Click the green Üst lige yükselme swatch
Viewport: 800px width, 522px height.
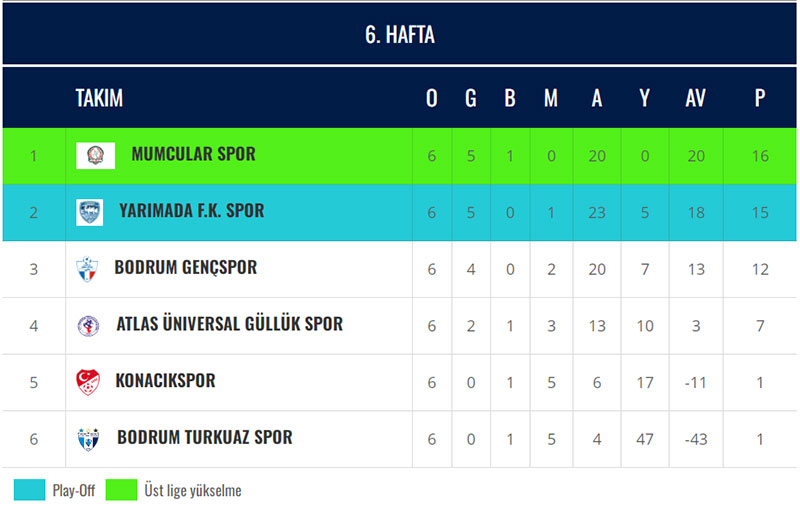(x=121, y=490)
